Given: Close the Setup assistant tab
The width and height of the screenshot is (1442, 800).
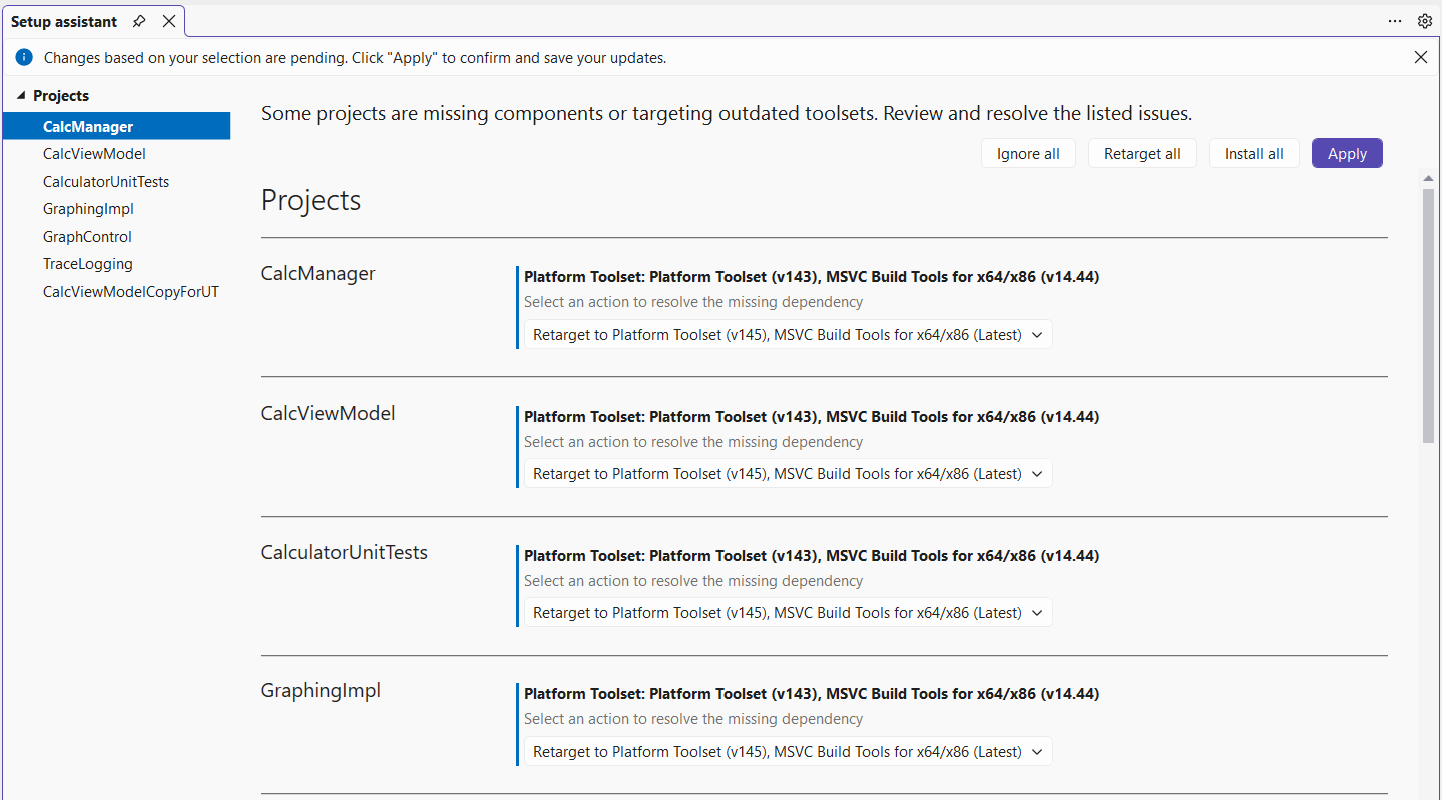Looking at the screenshot, I should click(168, 20).
